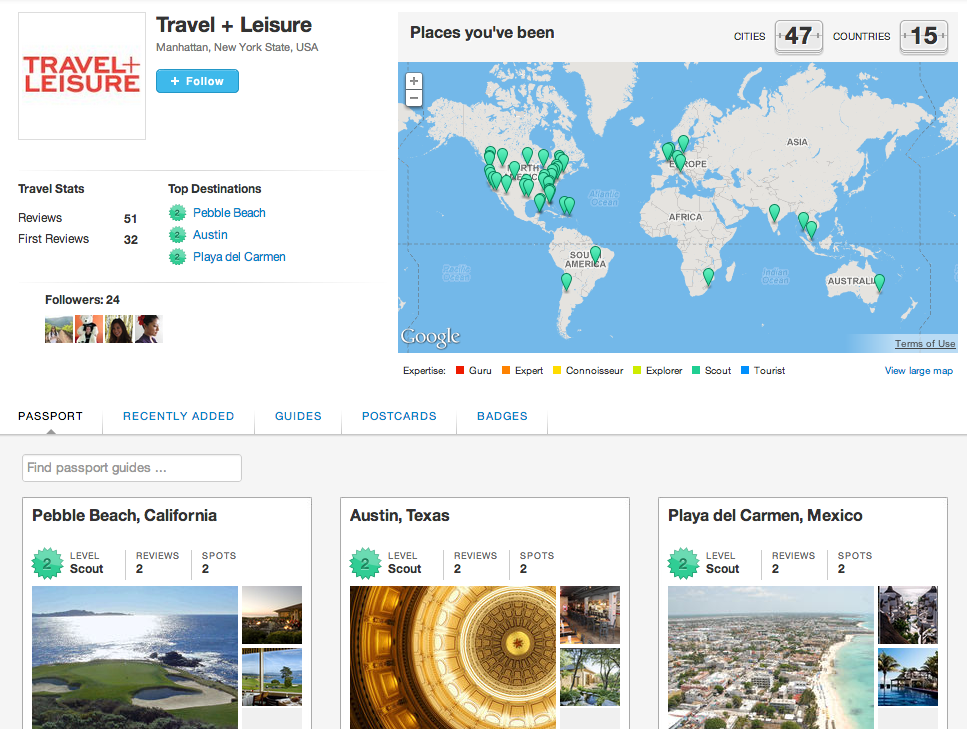Click the green Scout legend swatch
The width and height of the screenshot is (967, 729).
pyautogui.click(x=696, y=370)
